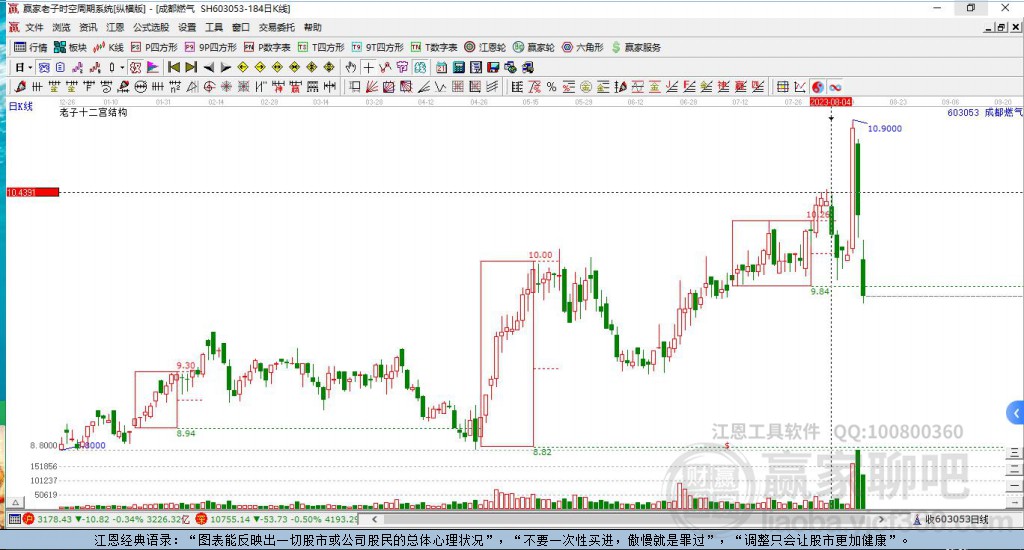
Task: Expand the candle style dropdown arrow
Action: (122, 67)
